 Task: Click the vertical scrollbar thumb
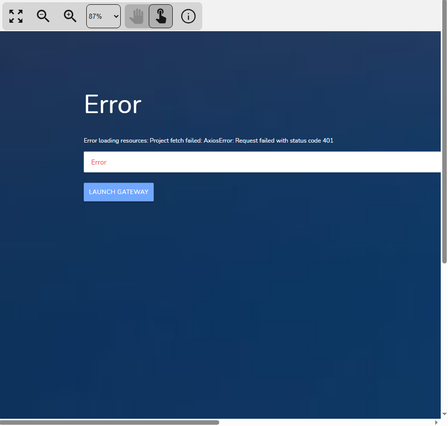pos(444,132)
